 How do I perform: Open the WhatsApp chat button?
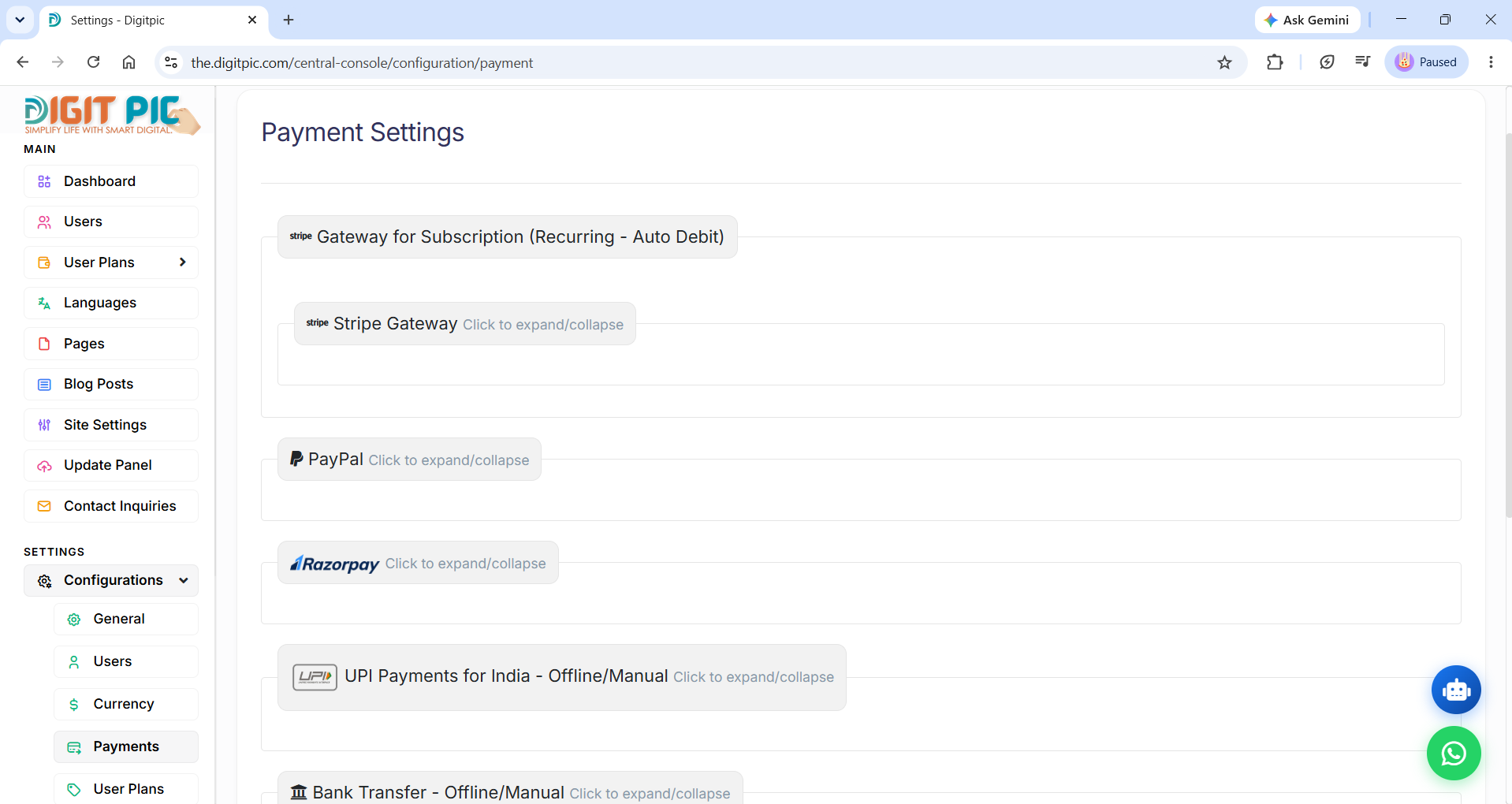coord(1454,754)
